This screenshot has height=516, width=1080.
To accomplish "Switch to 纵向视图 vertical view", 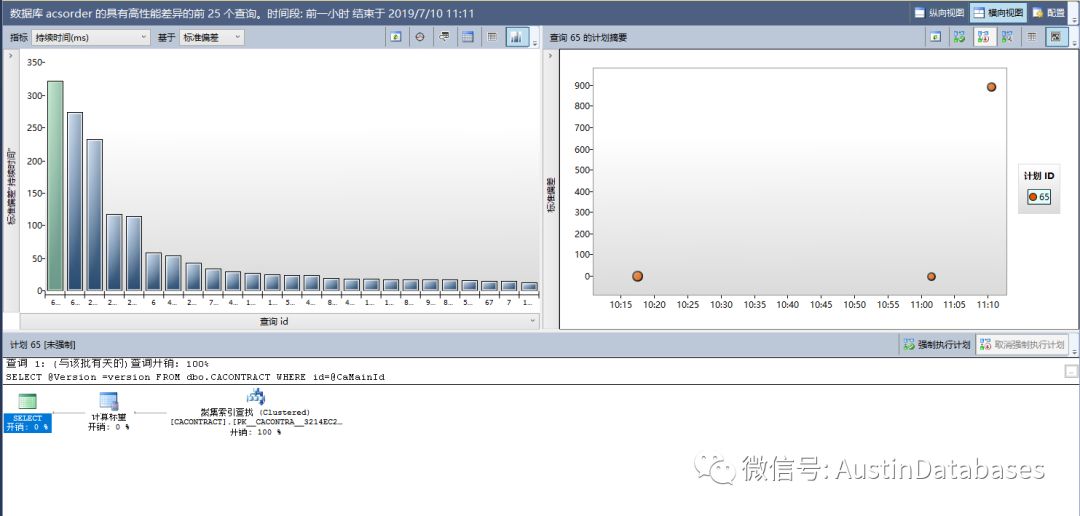I will click(x=939, y=12).
